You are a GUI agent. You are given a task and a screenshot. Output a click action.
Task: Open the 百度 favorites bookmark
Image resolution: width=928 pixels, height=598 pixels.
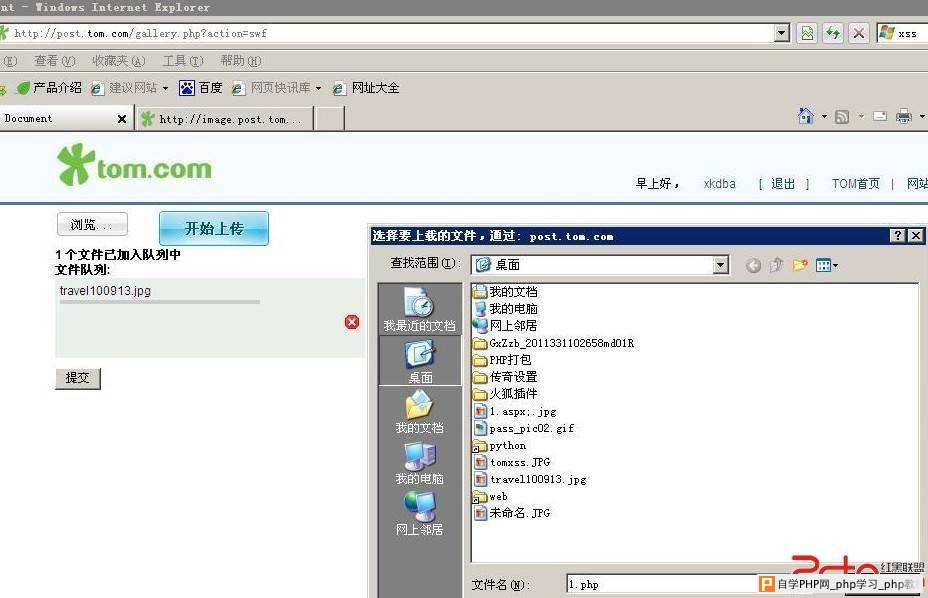coord(201,88)
